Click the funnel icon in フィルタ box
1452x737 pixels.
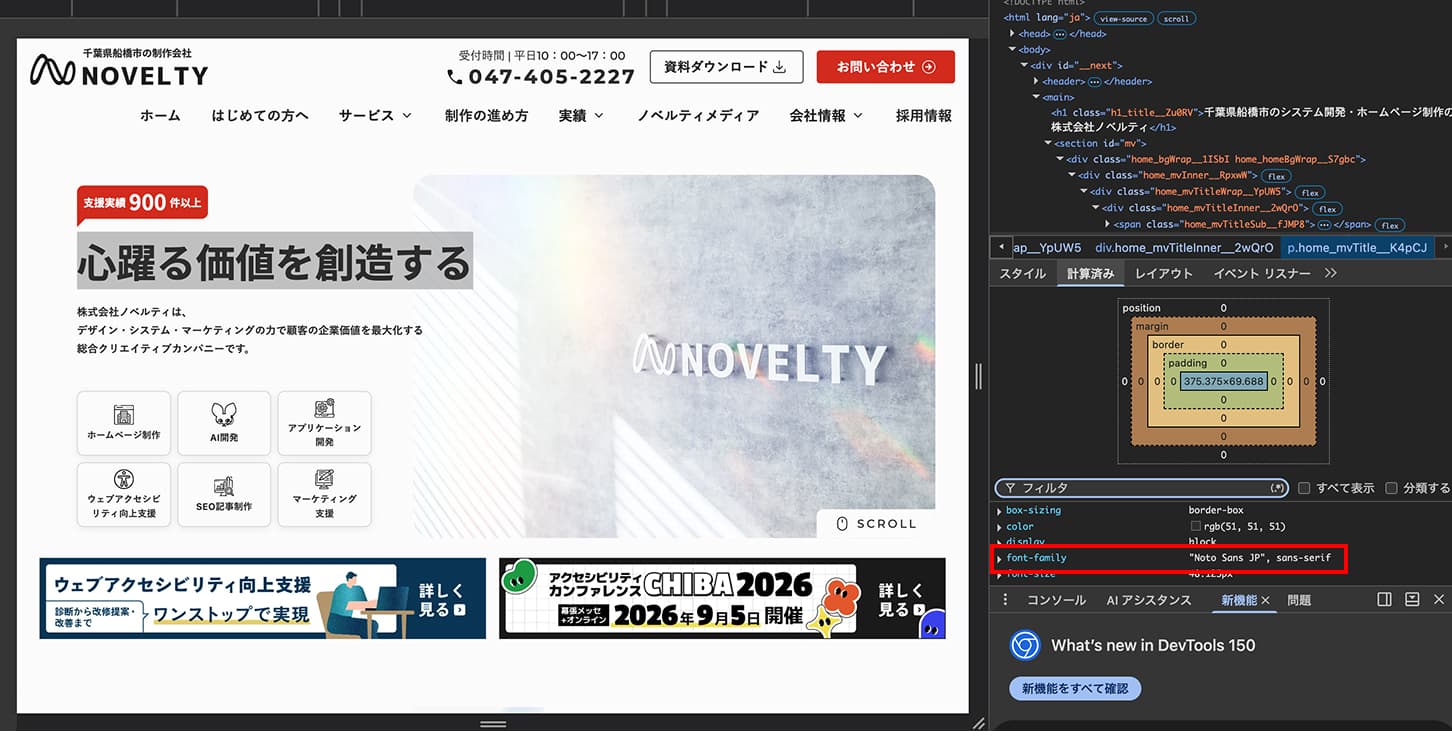1010,488
